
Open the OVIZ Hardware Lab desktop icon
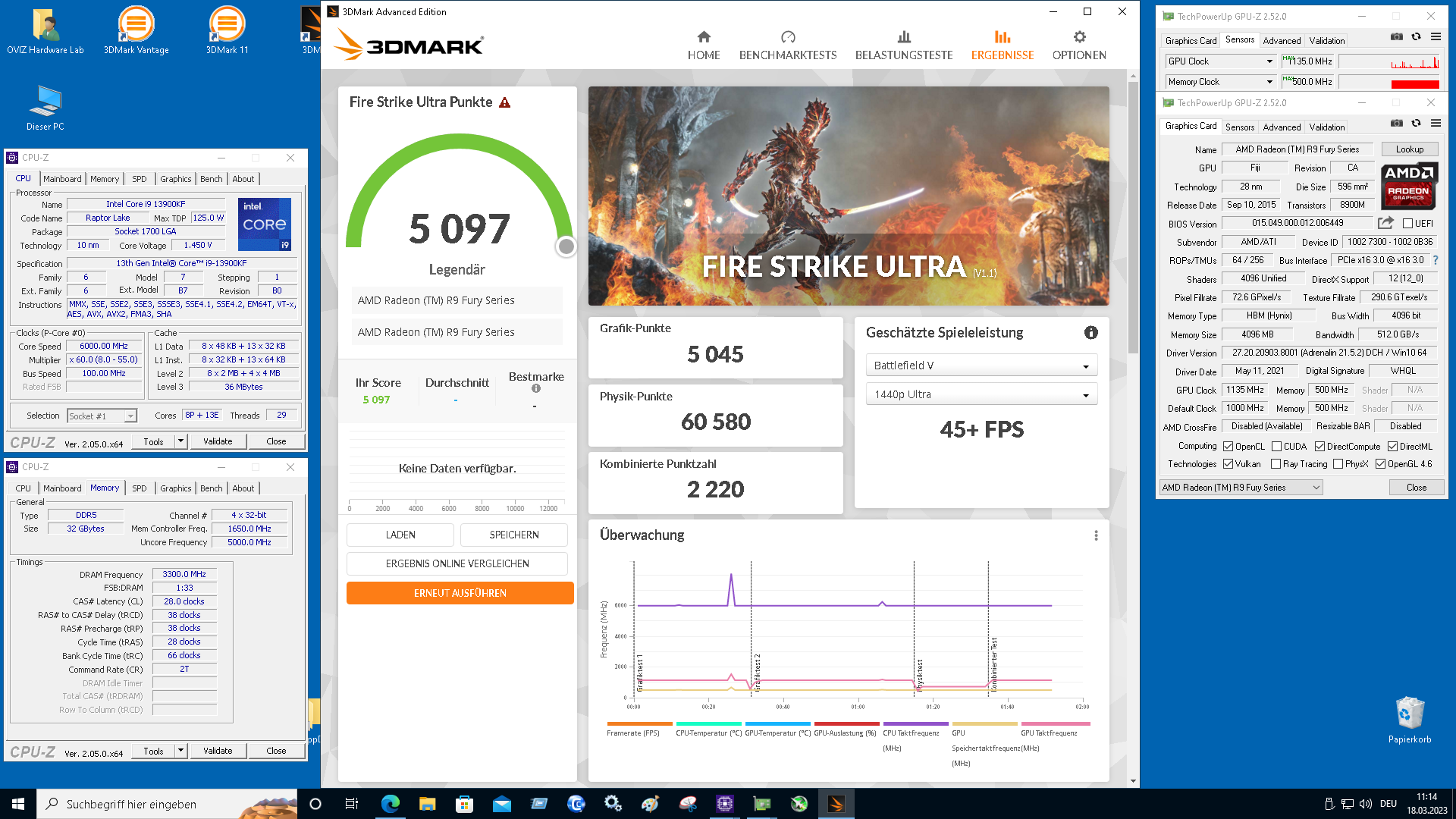[45, 30]
